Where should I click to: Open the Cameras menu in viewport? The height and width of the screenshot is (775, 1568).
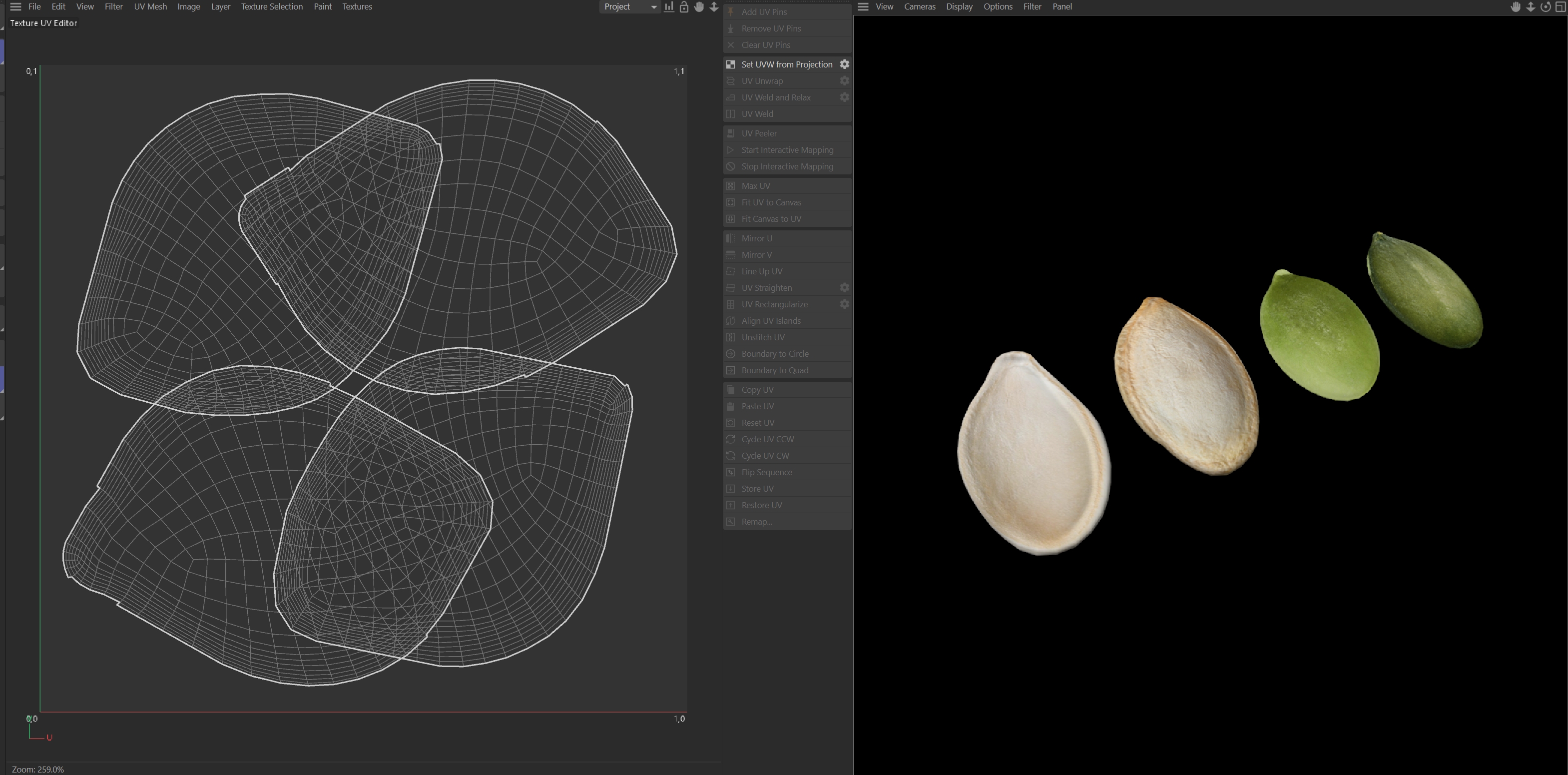coord(919,6)
